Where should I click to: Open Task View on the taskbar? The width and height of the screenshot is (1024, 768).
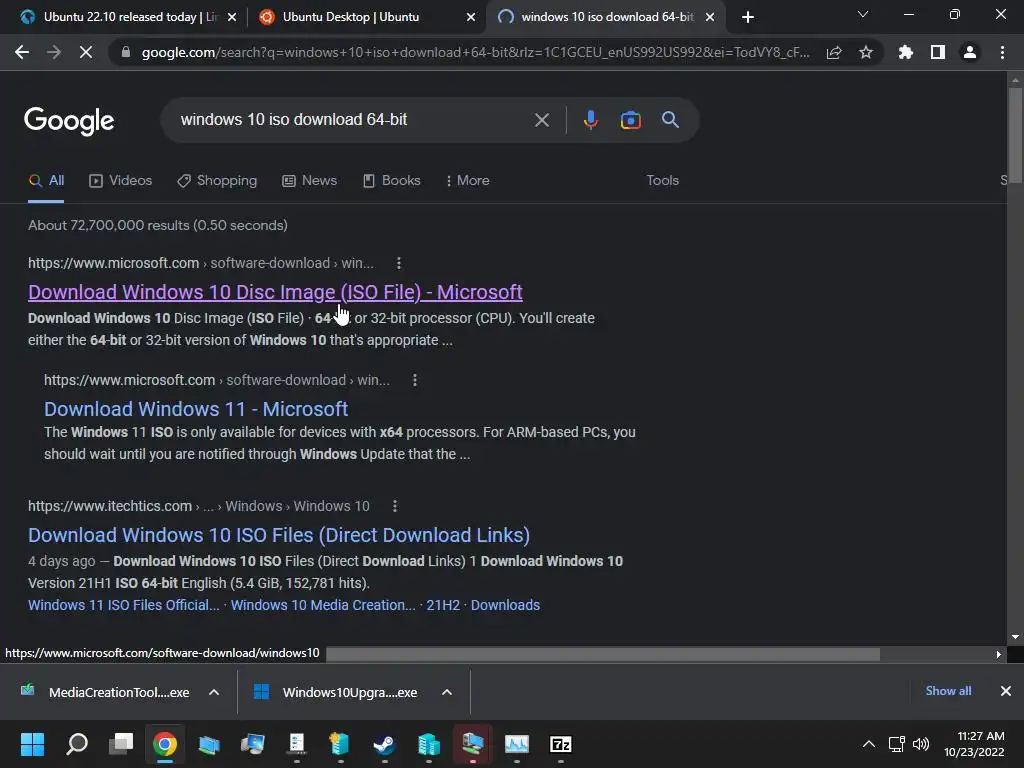[x=121, y=744]
